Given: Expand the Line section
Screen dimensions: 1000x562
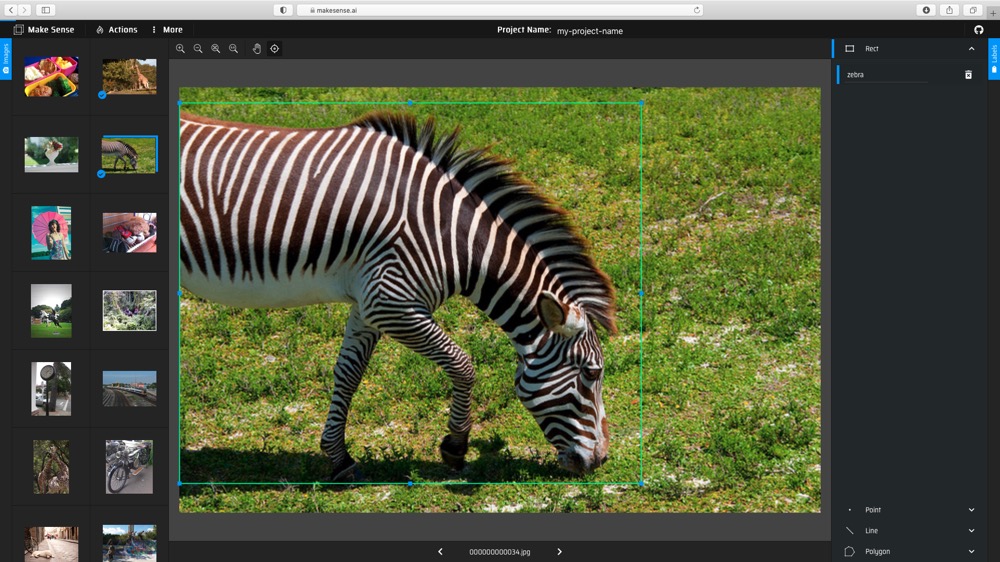Looking at the screenshot, I should (x=971, y=531).
